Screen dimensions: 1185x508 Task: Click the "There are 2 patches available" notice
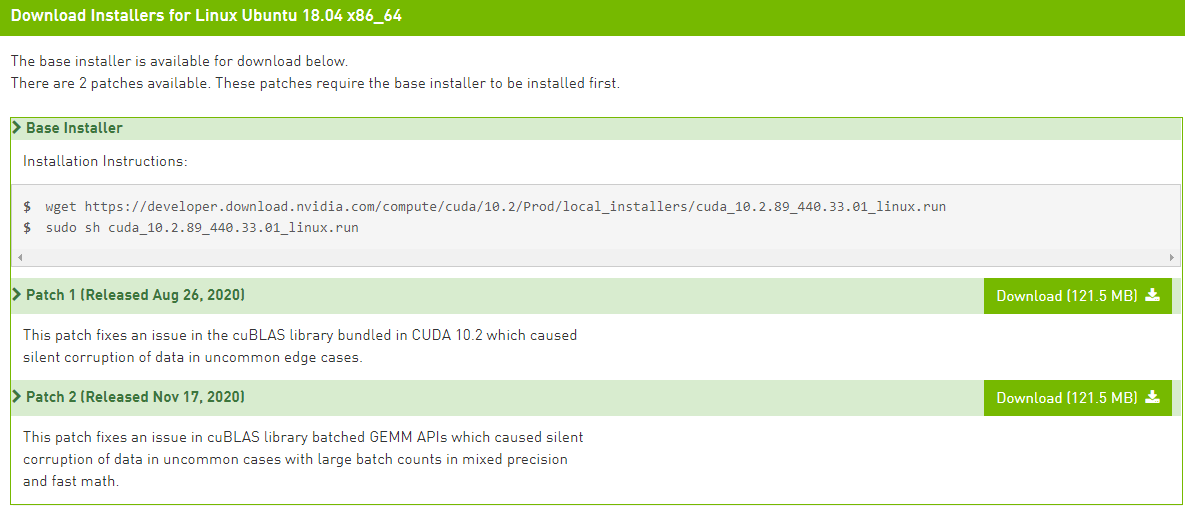(x=315, y=83)
